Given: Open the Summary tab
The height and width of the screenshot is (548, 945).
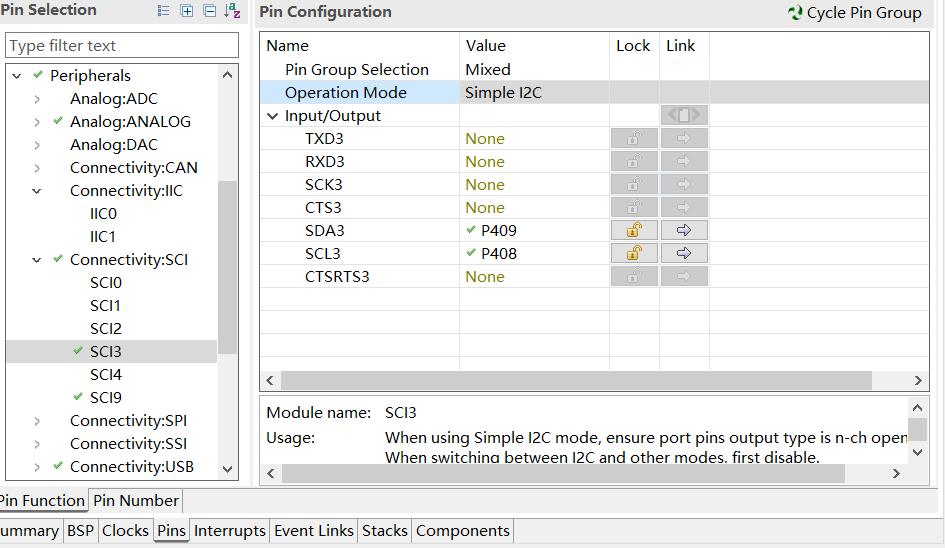Looking at the screenshot, I should (x=30, y=531).
